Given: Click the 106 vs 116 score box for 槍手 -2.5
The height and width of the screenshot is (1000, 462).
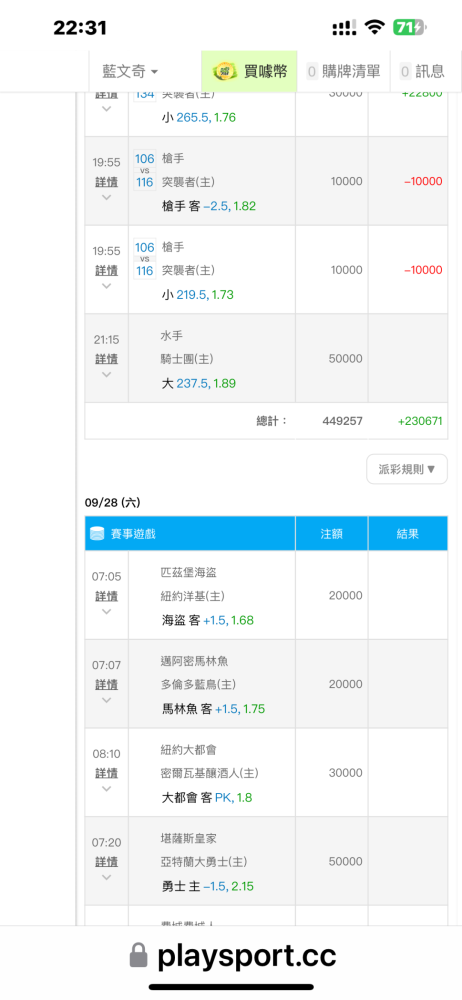Looking at the screenshot, I should tap(145, 170).
